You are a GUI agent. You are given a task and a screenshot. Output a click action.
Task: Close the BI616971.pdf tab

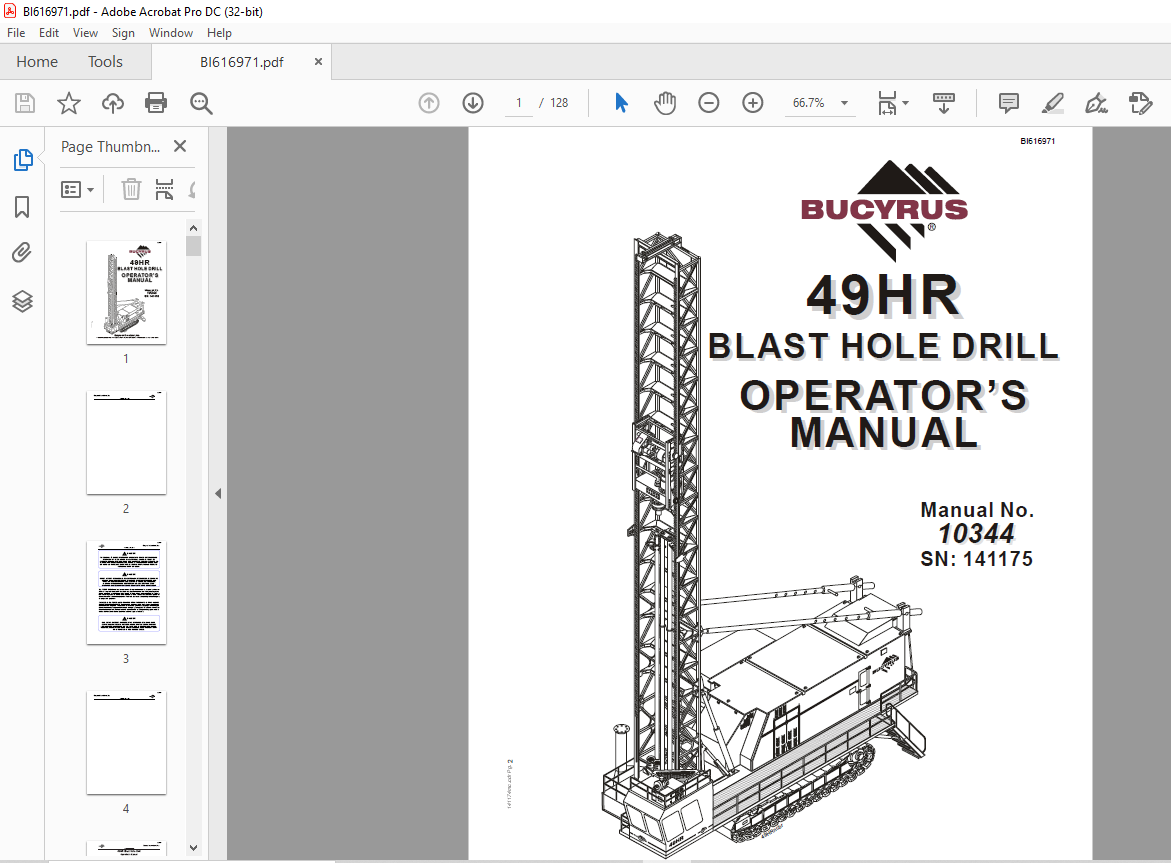pos(318,62)
